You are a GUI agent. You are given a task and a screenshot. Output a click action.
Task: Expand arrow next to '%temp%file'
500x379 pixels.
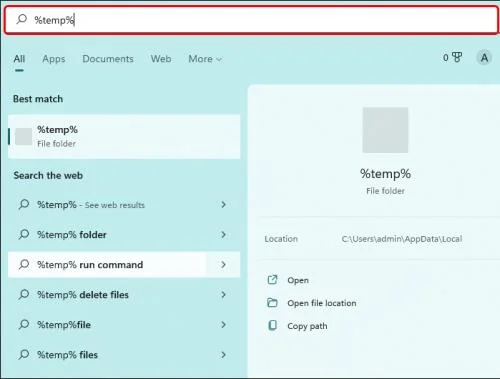pos(223,325)
